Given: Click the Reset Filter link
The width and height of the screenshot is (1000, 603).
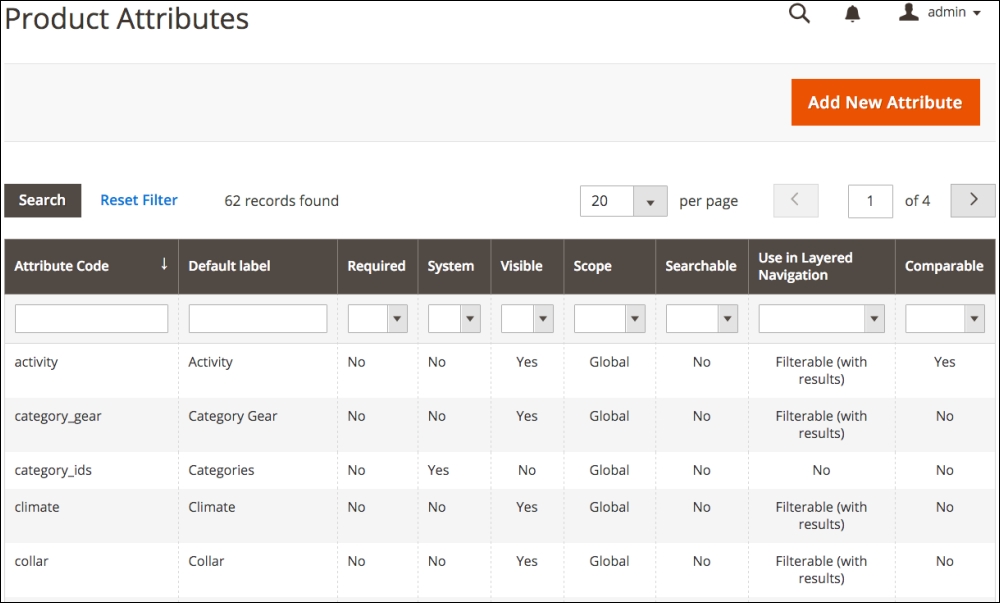Looking at the screenshot, I should (139, 200).
